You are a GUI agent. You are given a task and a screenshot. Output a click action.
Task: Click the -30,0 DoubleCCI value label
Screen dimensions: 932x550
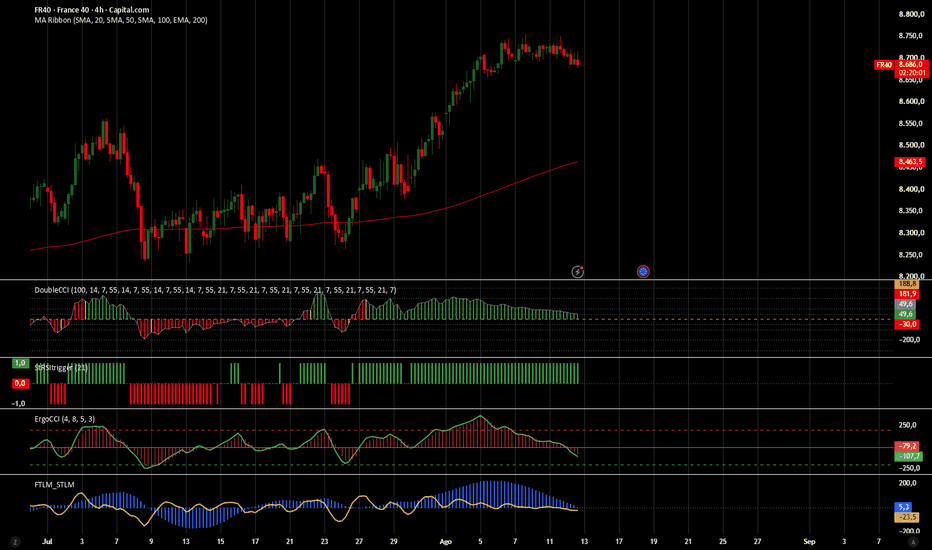907,325
